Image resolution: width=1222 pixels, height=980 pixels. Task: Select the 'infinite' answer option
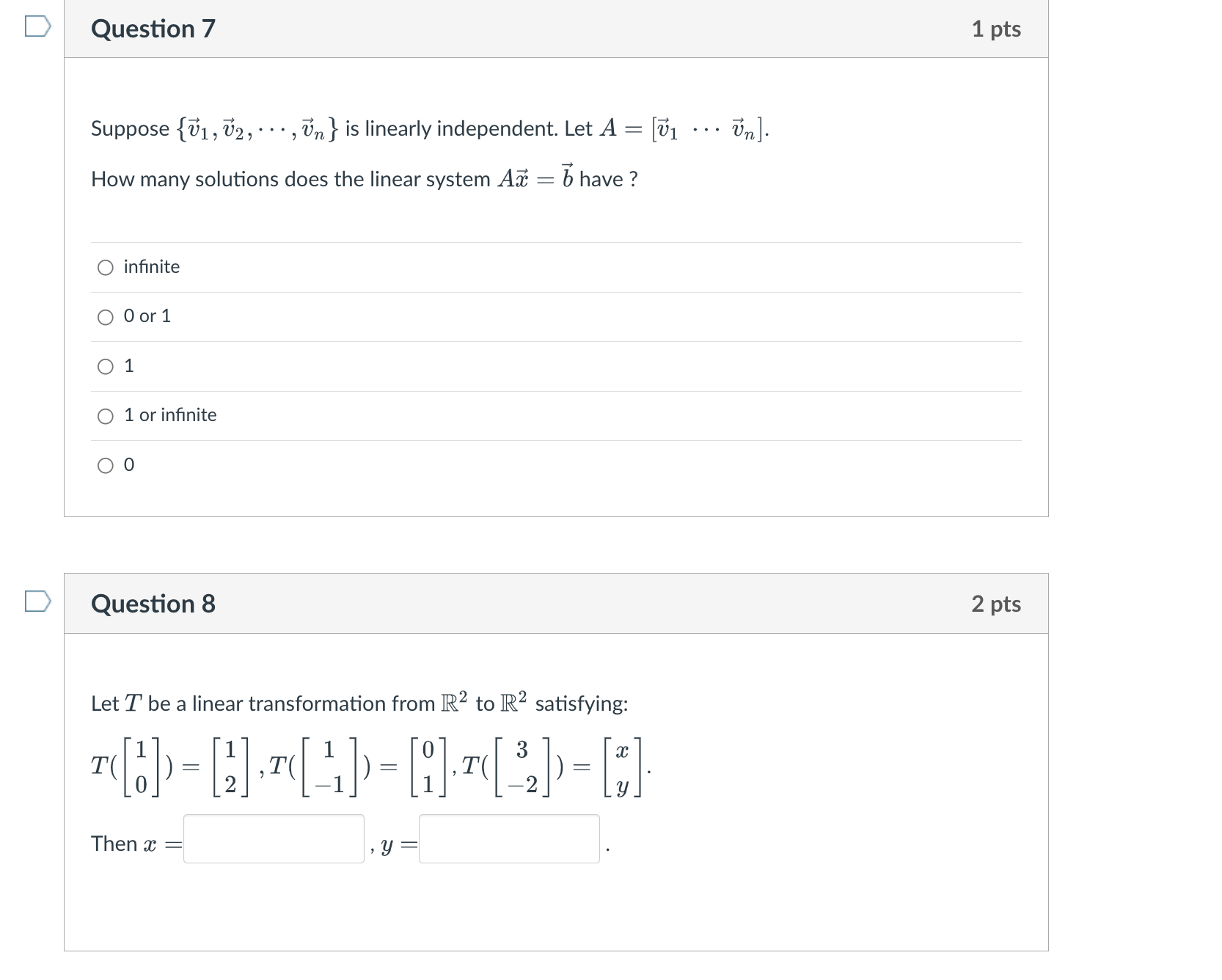click(104, 267)
